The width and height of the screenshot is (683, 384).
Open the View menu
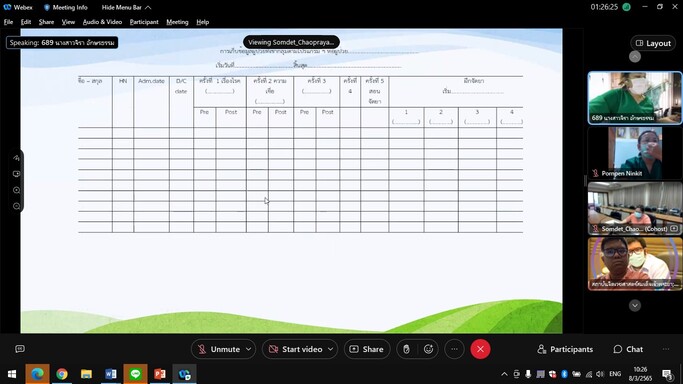68,22
